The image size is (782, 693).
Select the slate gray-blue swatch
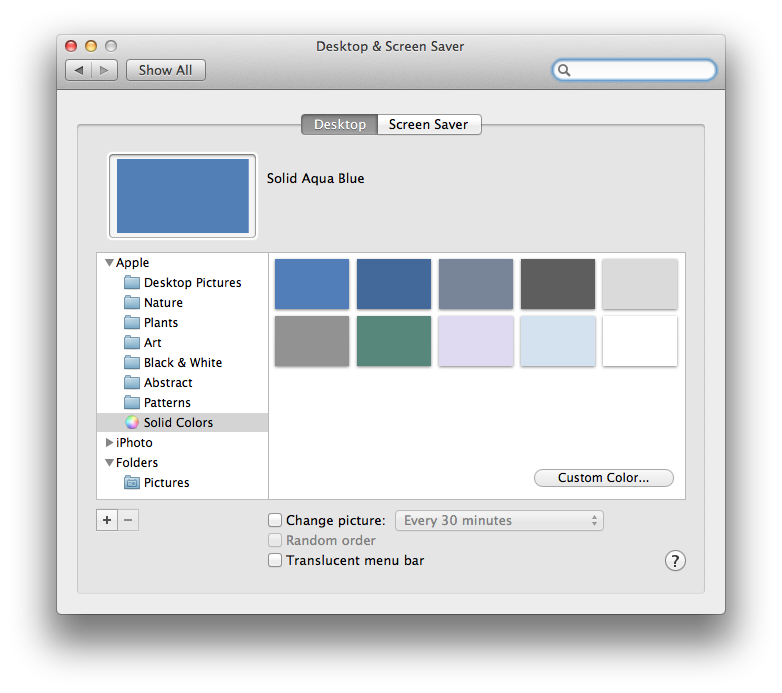476,284
